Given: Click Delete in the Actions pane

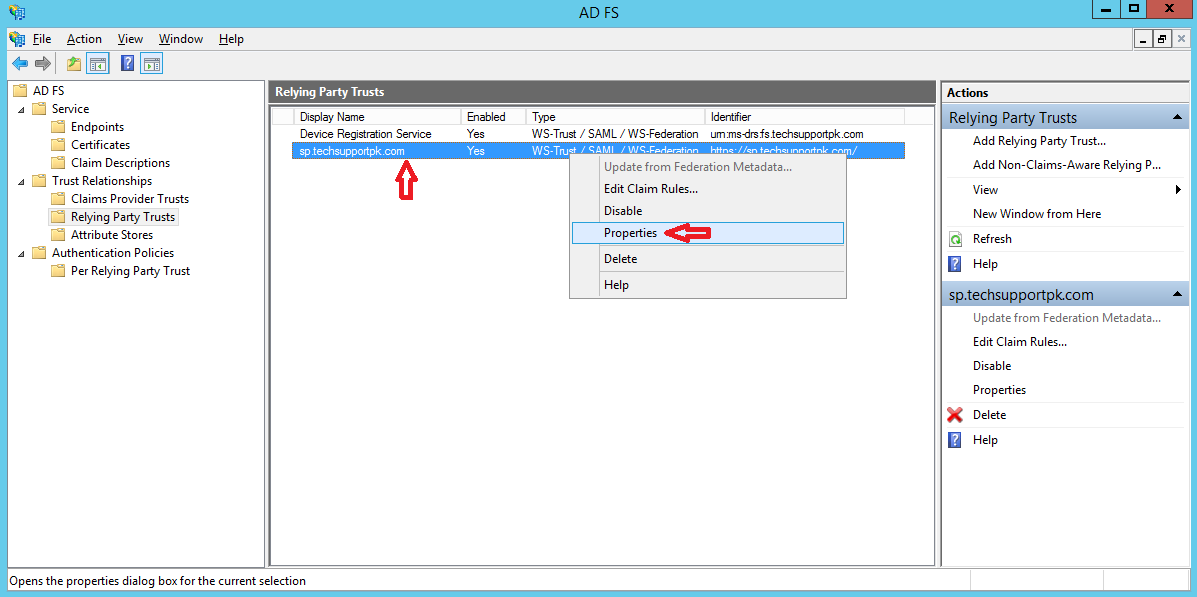Looking at the screenshot, I should click(x=989, y=415).
